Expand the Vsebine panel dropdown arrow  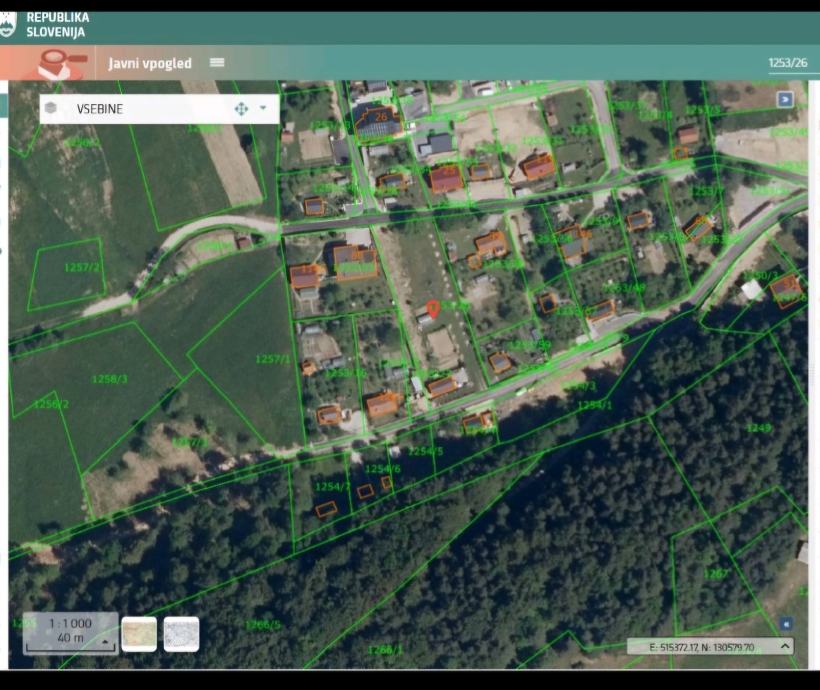point(263,108)
